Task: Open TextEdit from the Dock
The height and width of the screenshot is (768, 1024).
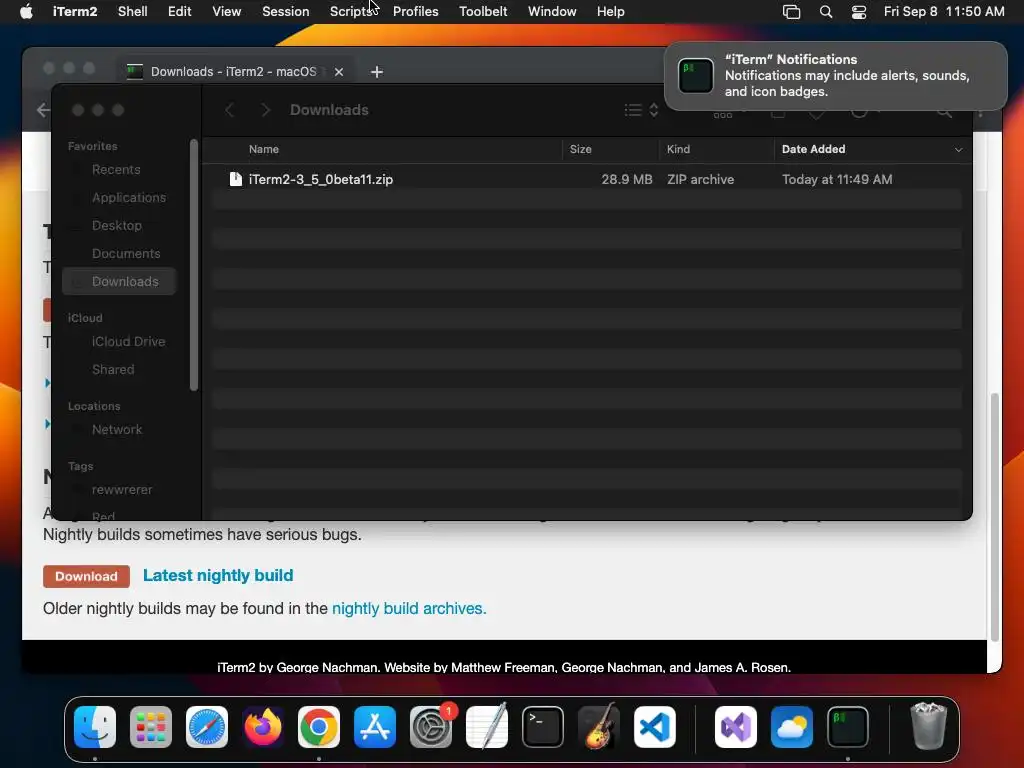Action: coord(487,727)
